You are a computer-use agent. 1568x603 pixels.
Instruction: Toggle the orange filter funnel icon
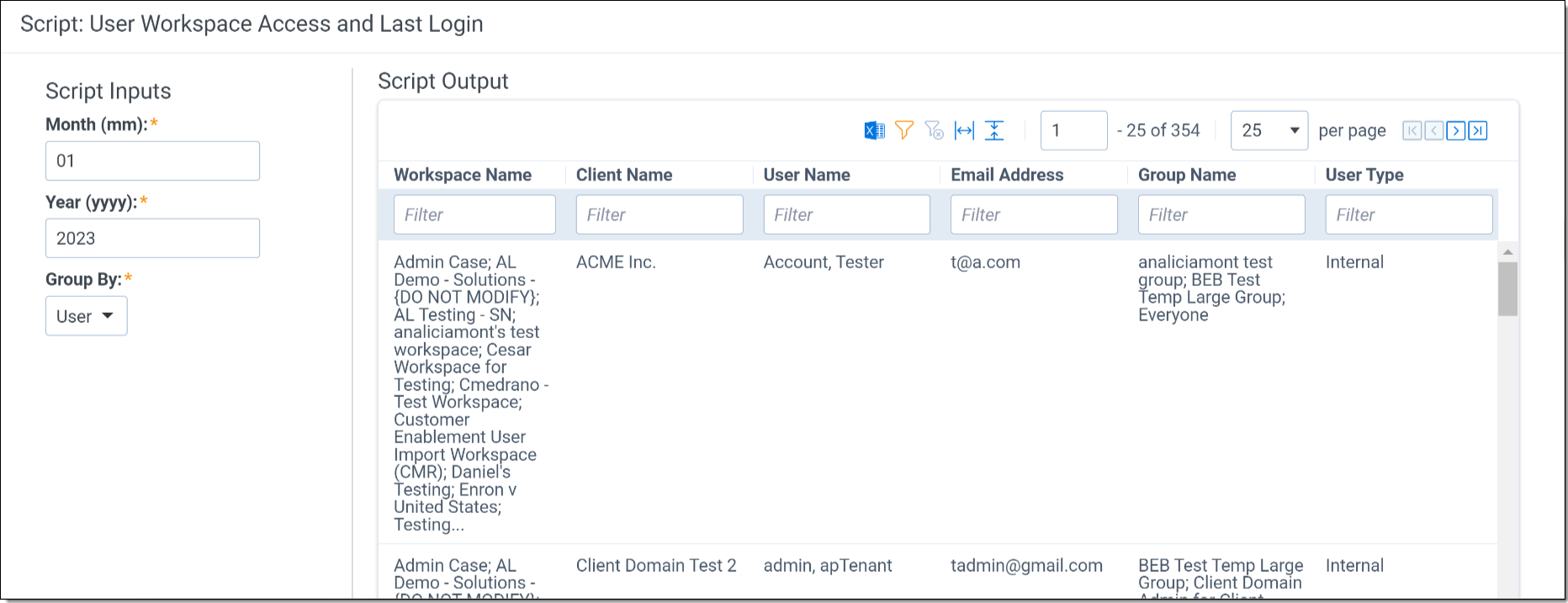904,130
